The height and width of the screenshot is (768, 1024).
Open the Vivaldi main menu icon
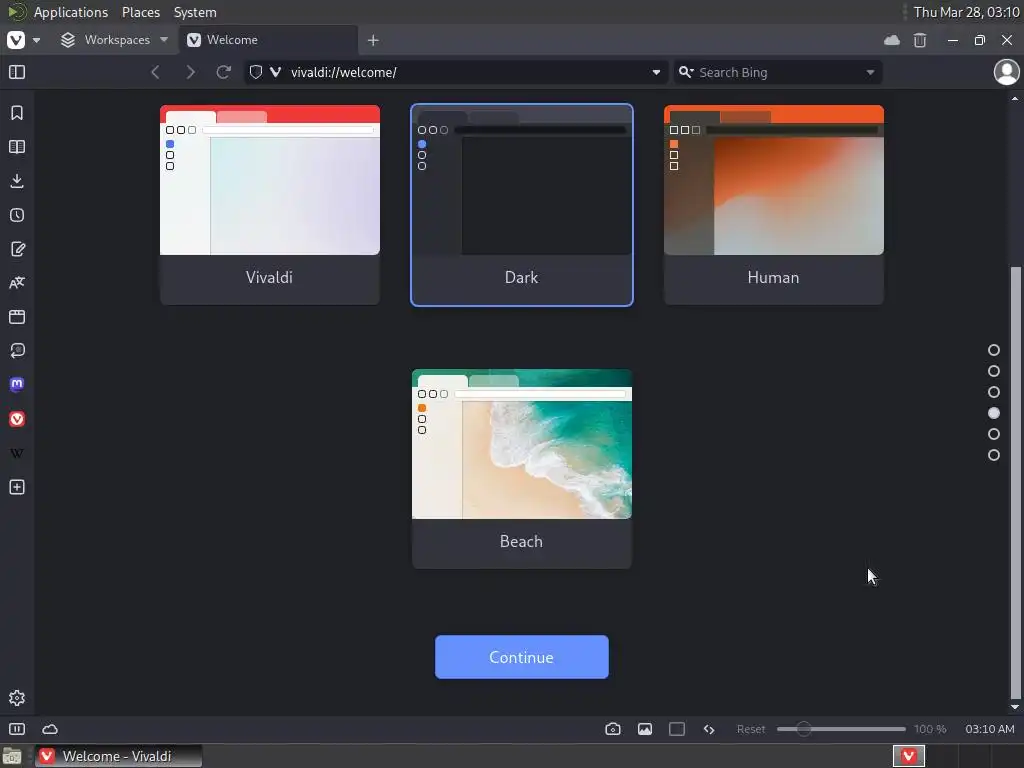(x=16, y=40)
